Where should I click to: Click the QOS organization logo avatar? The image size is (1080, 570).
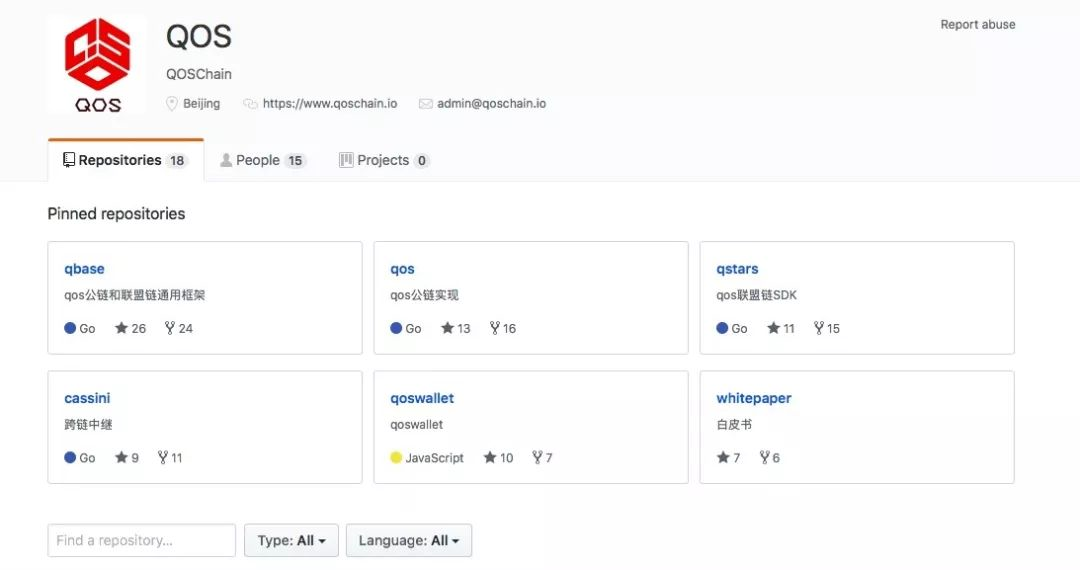click(x=97, y=64)
